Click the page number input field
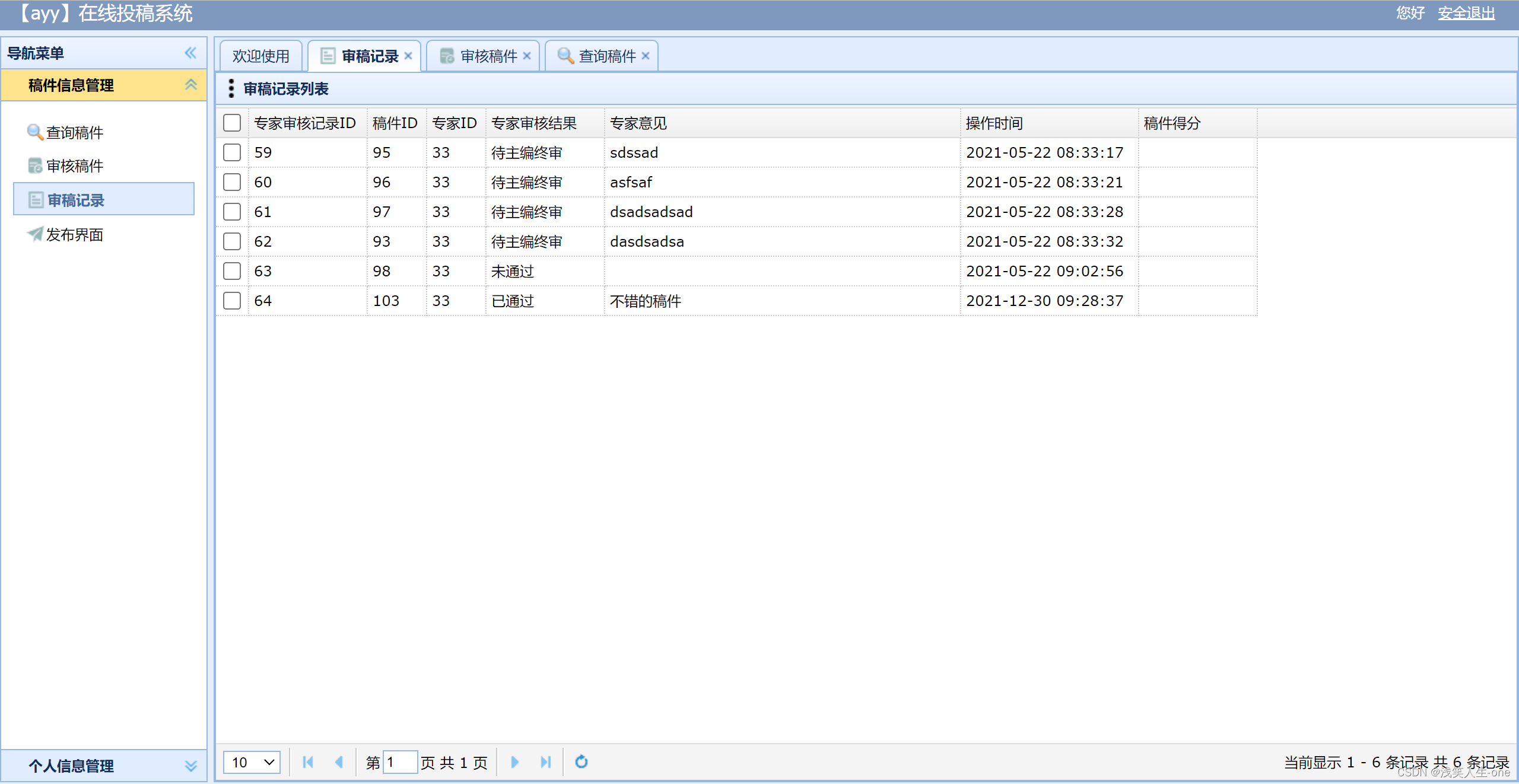Viewport: 1519px width, 784px height. pyautogui.click(x=401, y=762)
